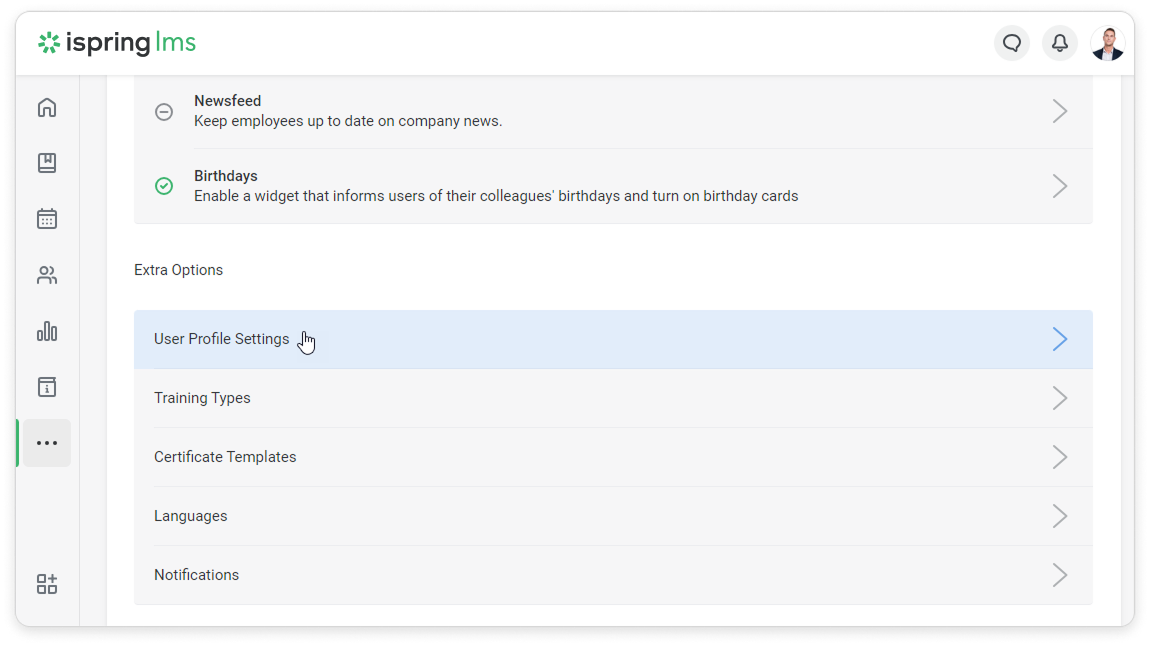The image size is (1150, 646).
Task: Open Notifications settings row
Action: tap(197, 575)
